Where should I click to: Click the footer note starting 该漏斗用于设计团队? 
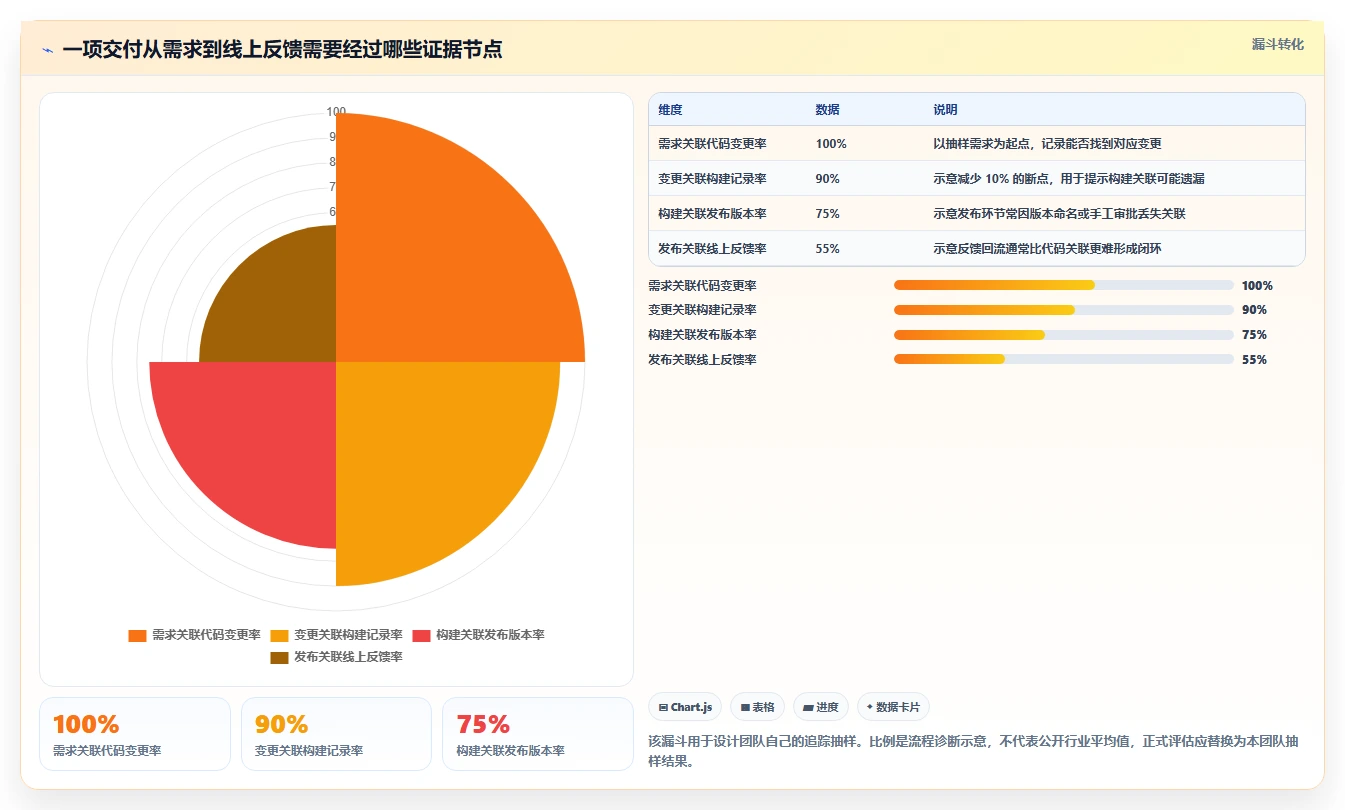tap(973, 751)
